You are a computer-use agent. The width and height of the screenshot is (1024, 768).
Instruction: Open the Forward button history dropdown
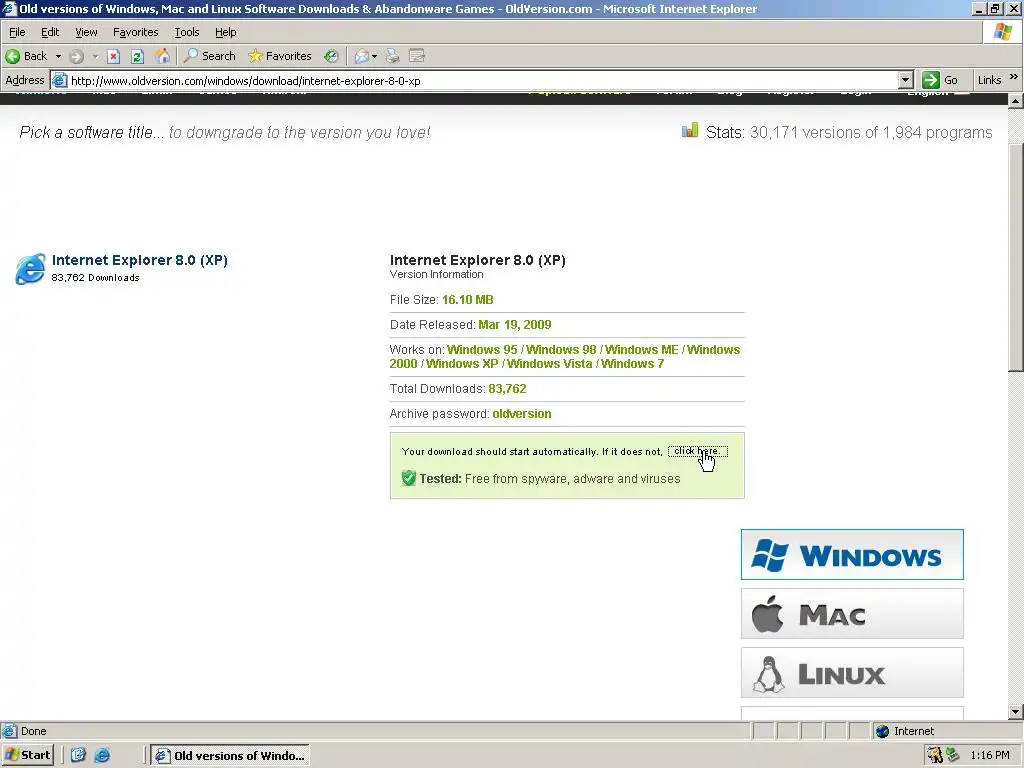pos(95,57)
